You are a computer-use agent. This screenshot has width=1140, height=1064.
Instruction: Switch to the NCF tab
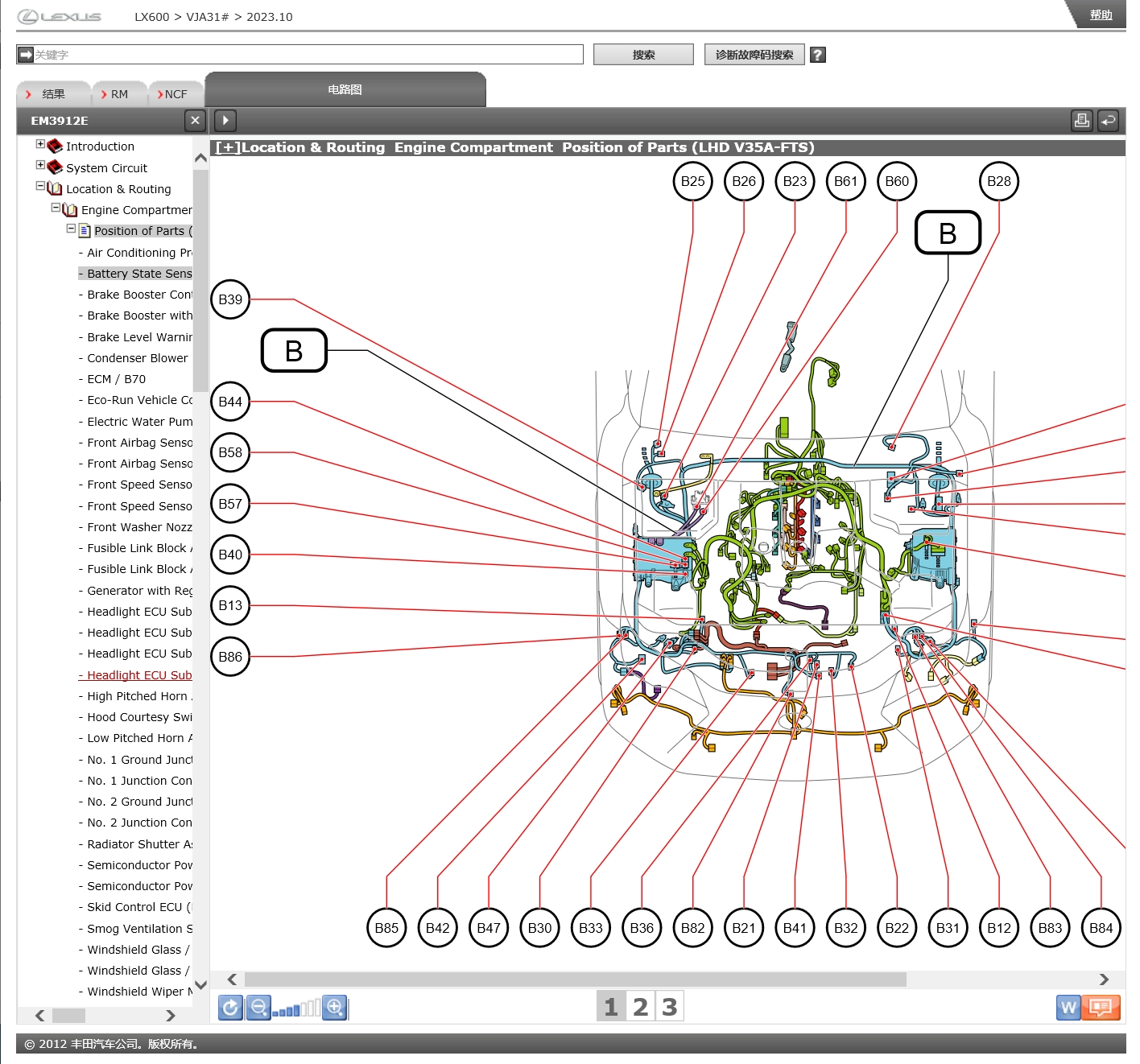pyautogui.click(x=175, y=94)
